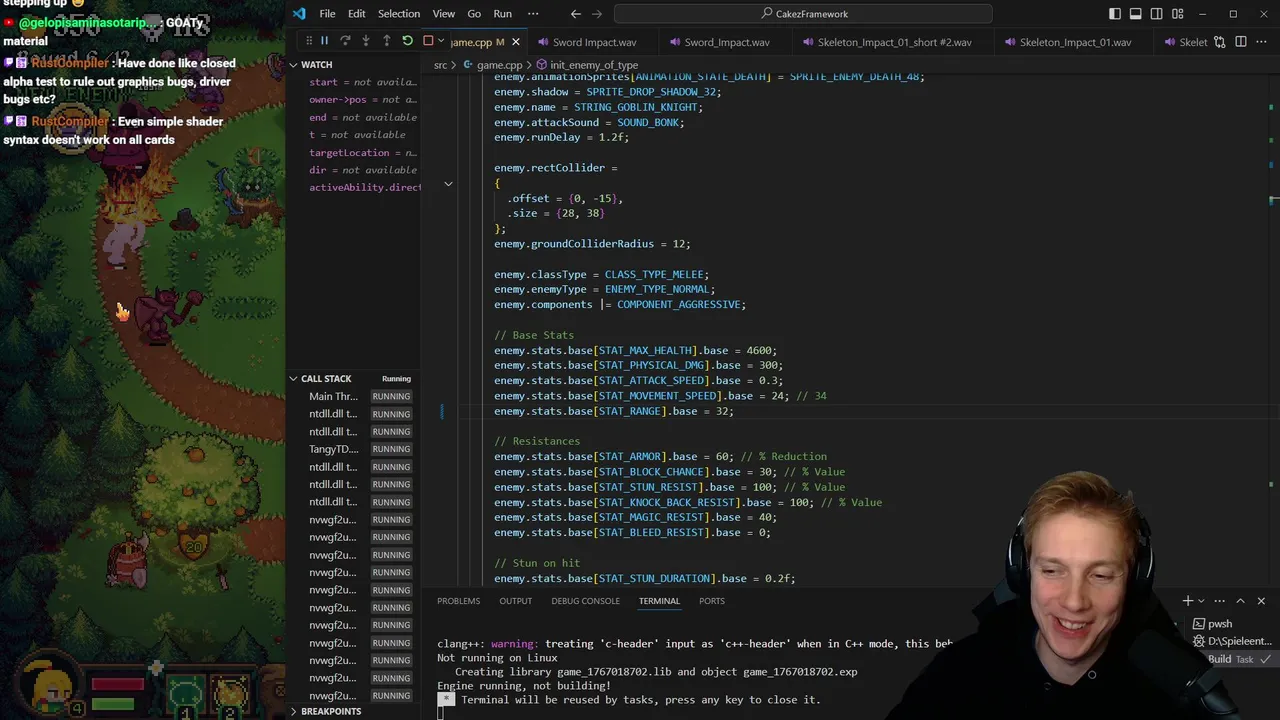Click the STAT_MAX_HEALTH value 4600 in code
This screenshot has width=1280, height=720.
(758, 350)
